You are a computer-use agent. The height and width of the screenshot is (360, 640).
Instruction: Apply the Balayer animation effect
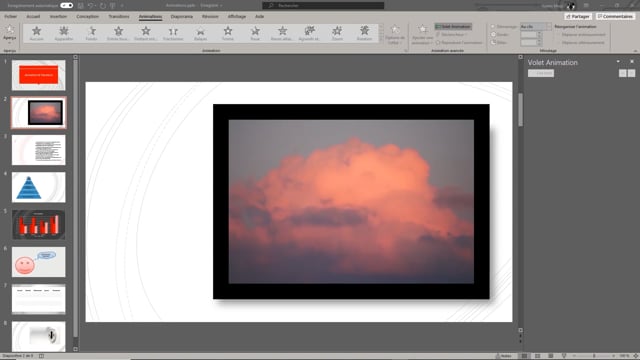pos(200,33)
